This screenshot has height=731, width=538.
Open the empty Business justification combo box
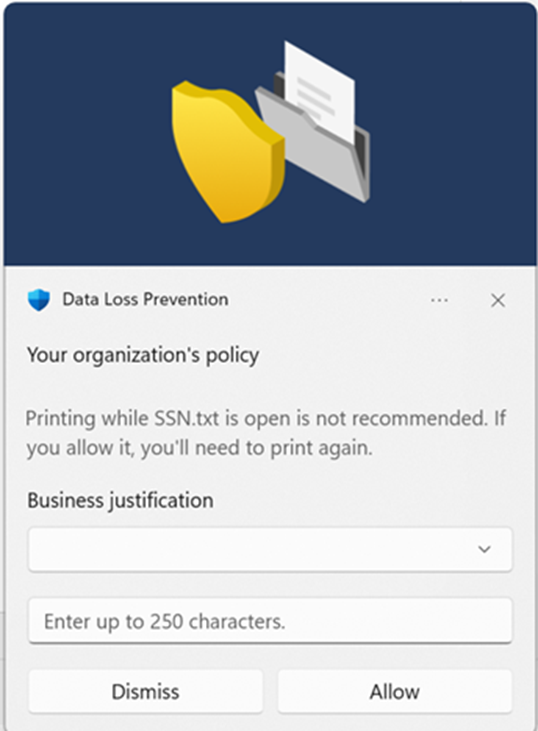point(270,549)
